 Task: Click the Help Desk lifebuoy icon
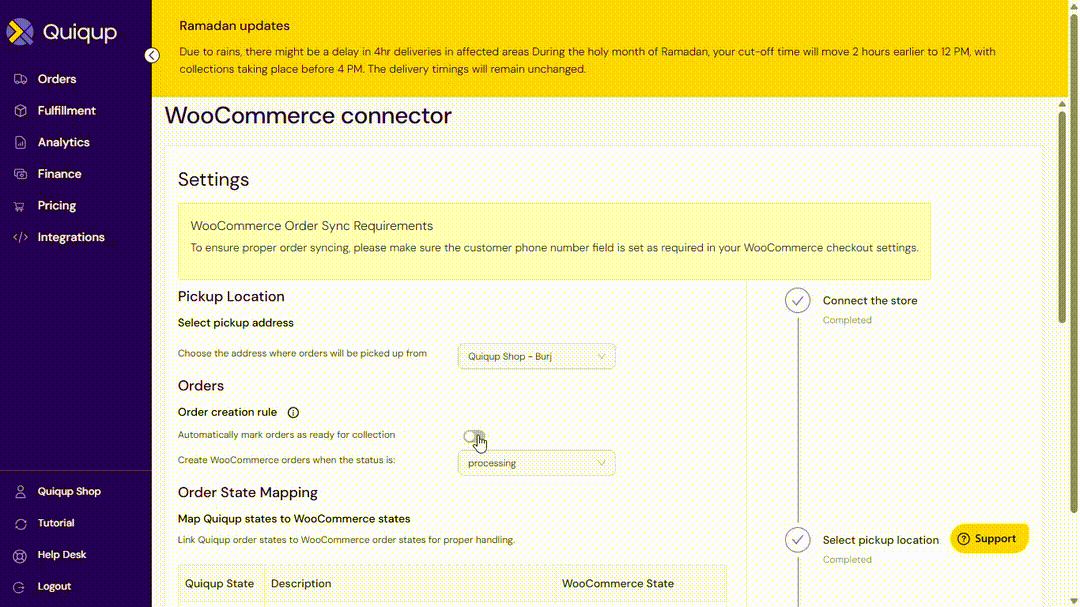click(21, 555)
